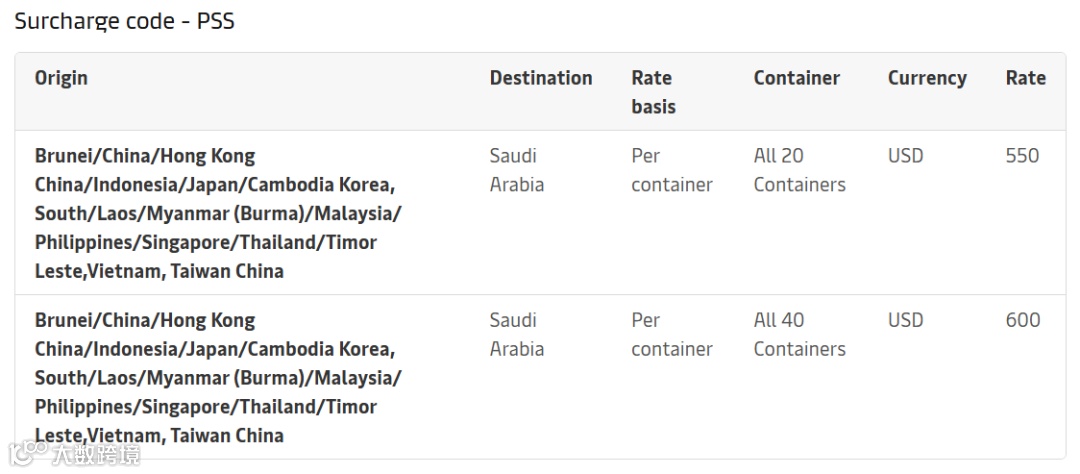Click Saudi Arabia in the All 40 Containers row
The width and height of the screenshot is (1080, 474).
[x=516, y=334]
